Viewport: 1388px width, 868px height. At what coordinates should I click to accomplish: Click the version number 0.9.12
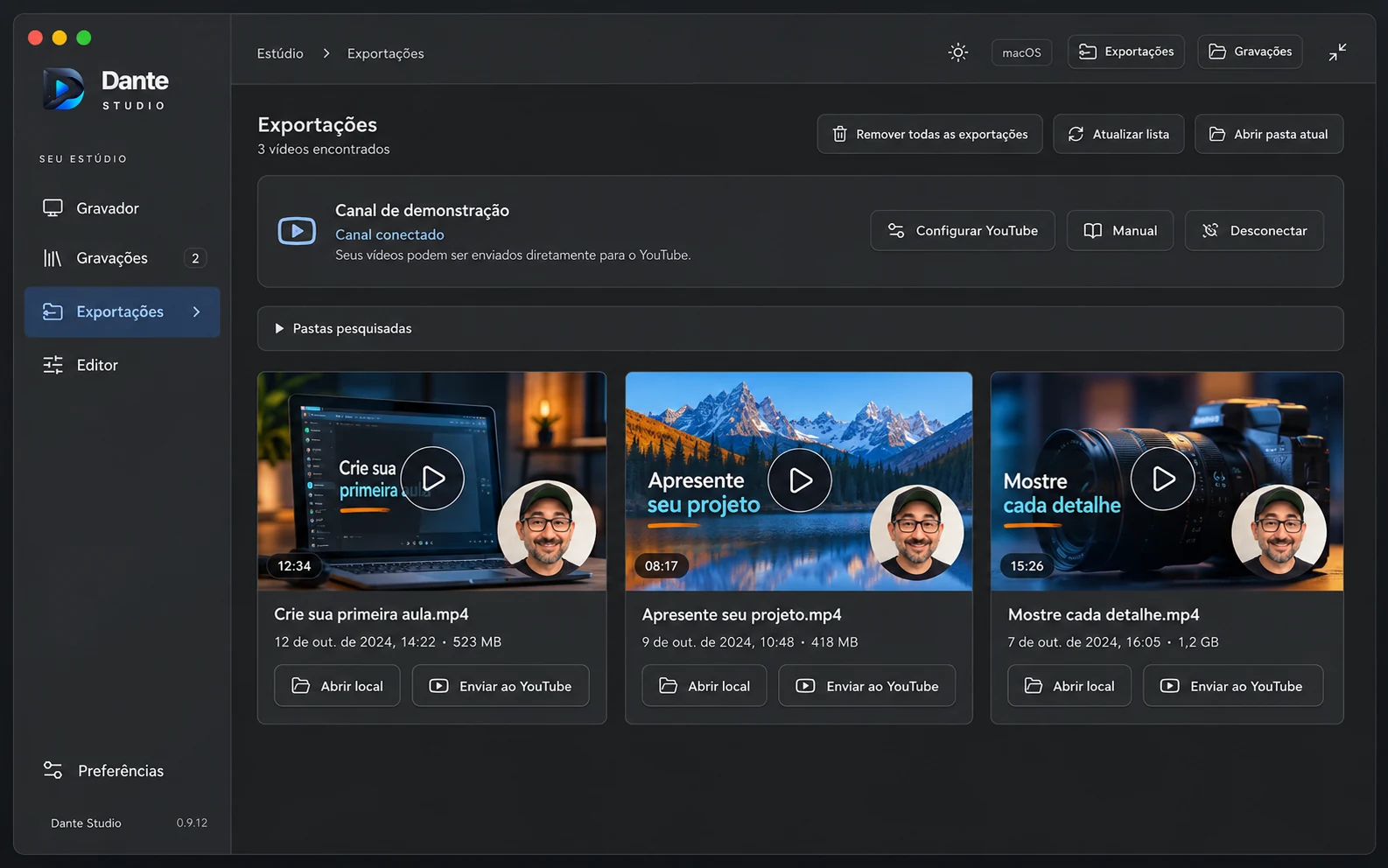coord(192,822)
